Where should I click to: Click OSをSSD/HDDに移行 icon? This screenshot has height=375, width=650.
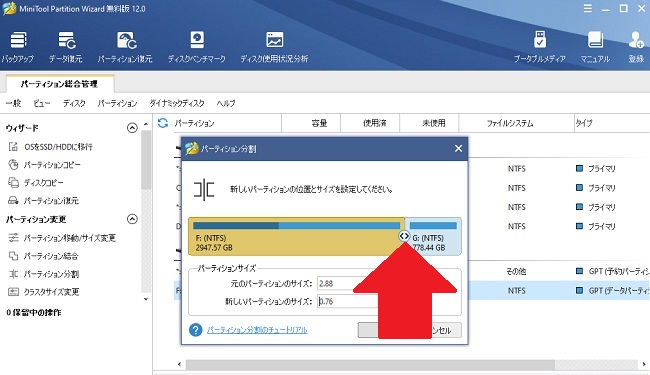click(x=13, y=147)
